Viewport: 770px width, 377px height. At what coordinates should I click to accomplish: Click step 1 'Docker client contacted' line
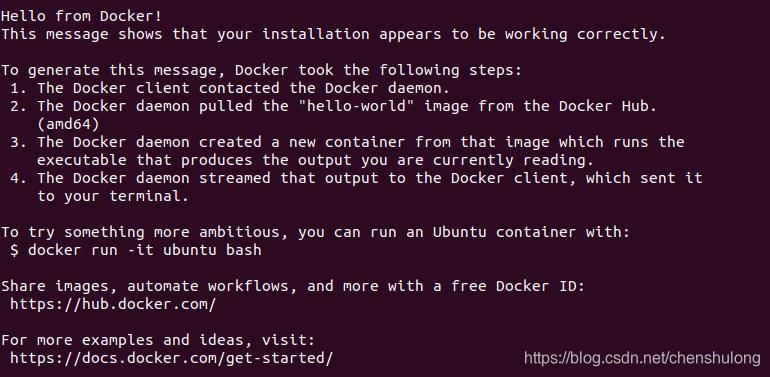click(230, 88)
